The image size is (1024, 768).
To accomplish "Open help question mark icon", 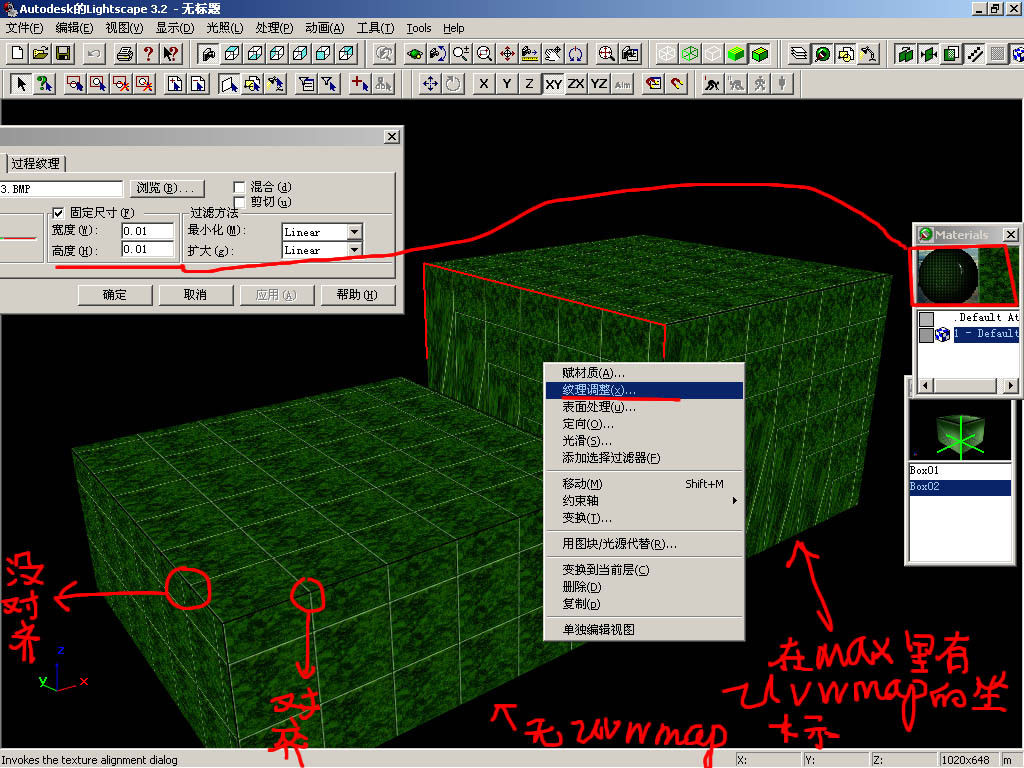I will [x=148, y=54].
